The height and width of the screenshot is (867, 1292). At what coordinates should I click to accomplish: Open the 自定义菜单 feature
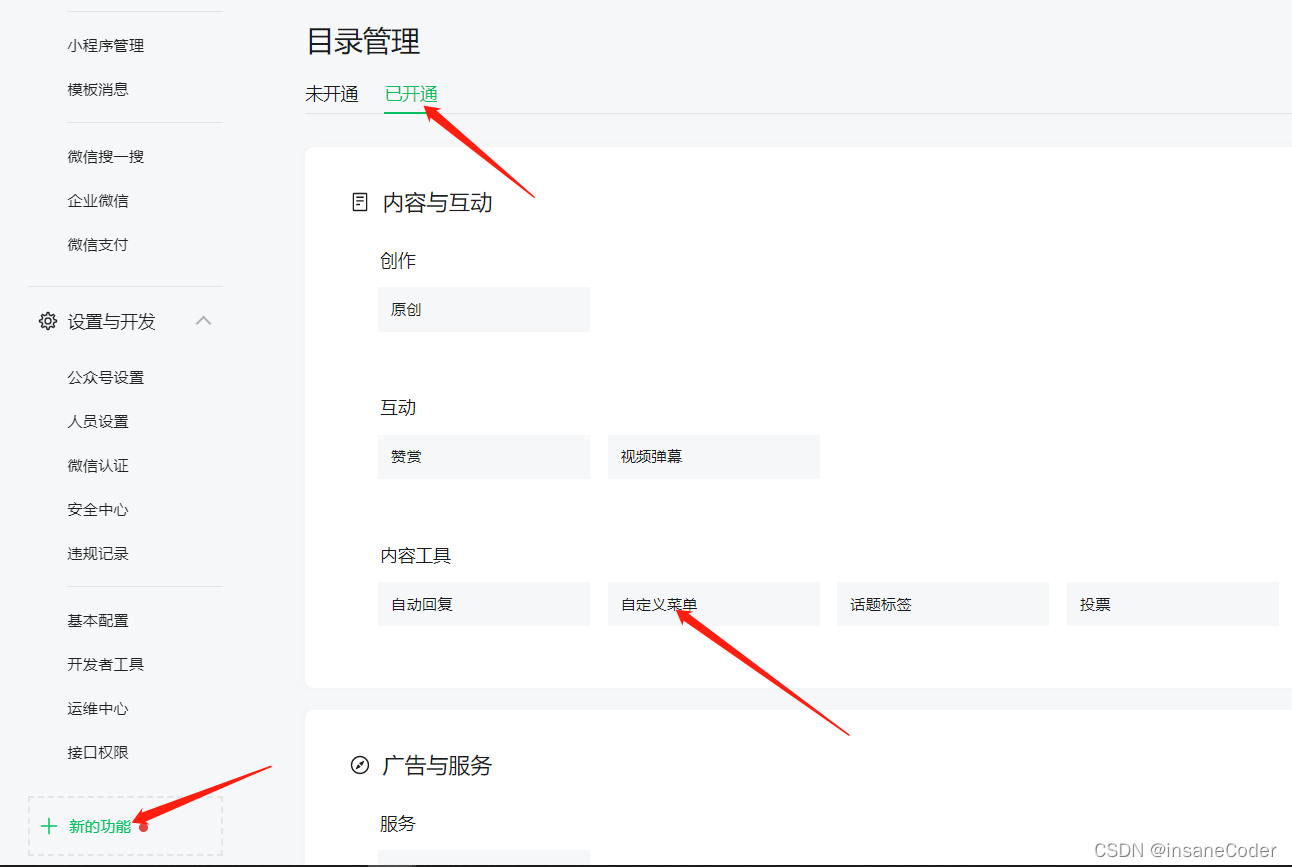pos(713,603)
